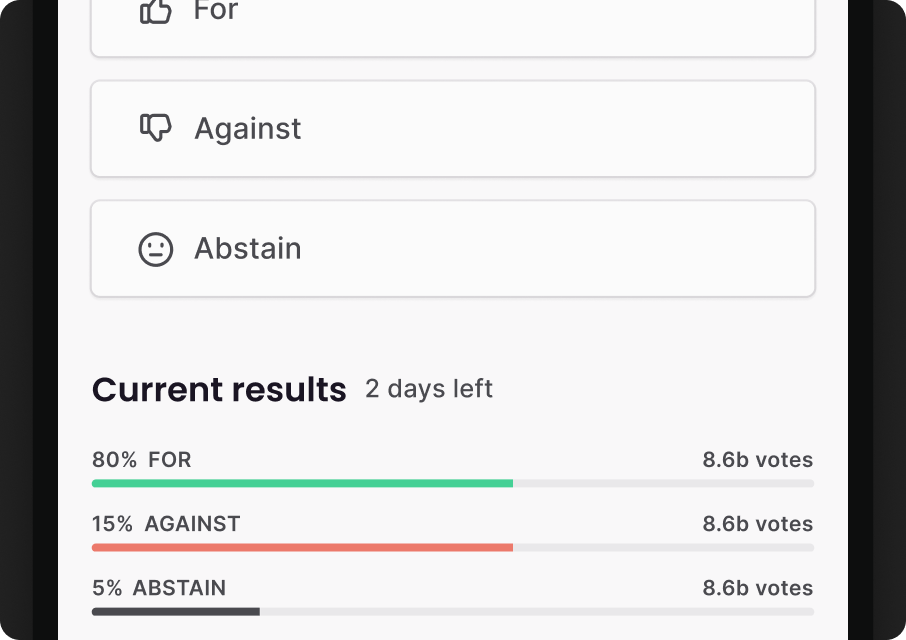Select the "80% FOR" result label

click(x=142, y=460)
